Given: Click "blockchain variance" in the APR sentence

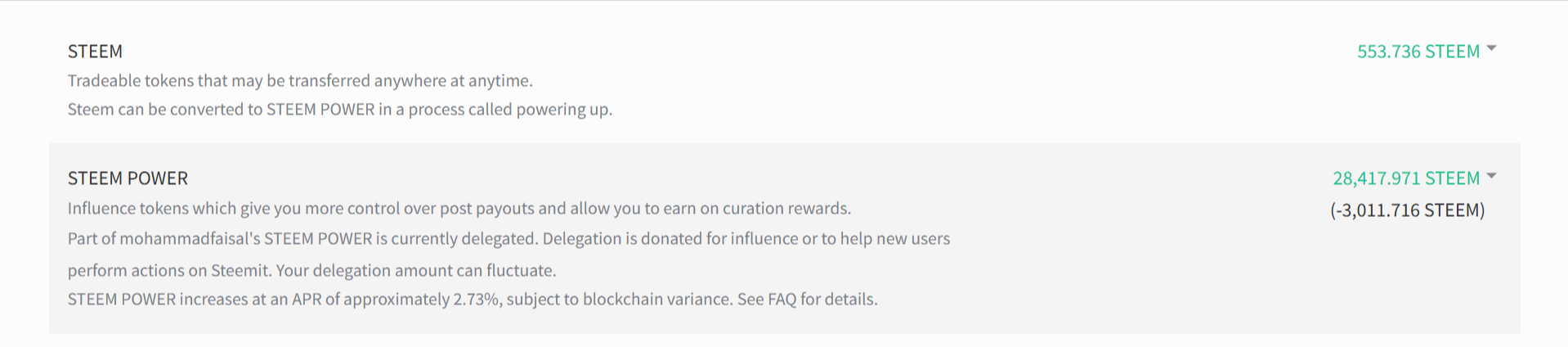Looking at the screenshot, I should pos(656,300).
